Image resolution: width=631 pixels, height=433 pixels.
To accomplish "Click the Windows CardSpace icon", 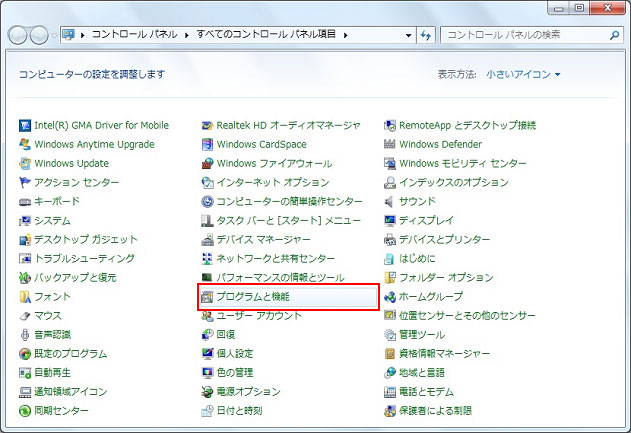I will (207, 144).
